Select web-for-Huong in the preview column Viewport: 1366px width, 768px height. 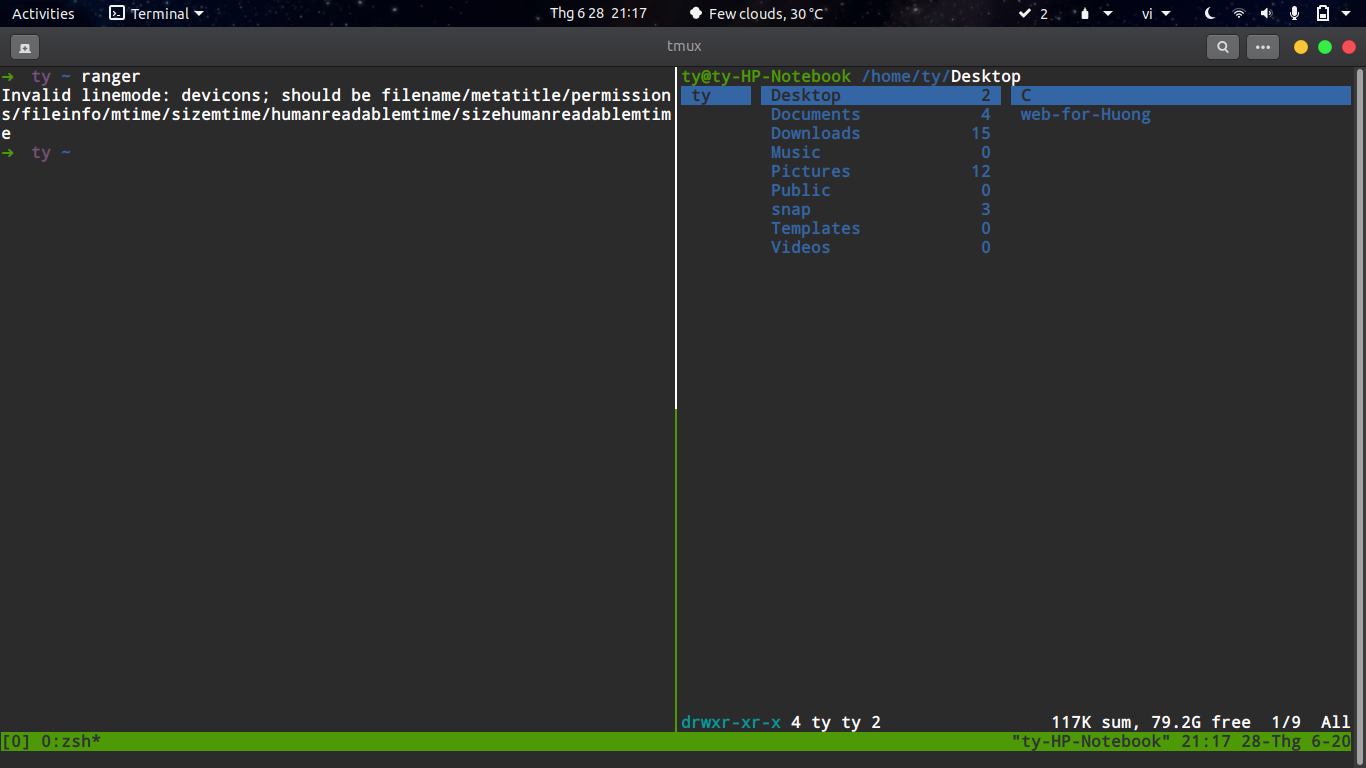1086,114
